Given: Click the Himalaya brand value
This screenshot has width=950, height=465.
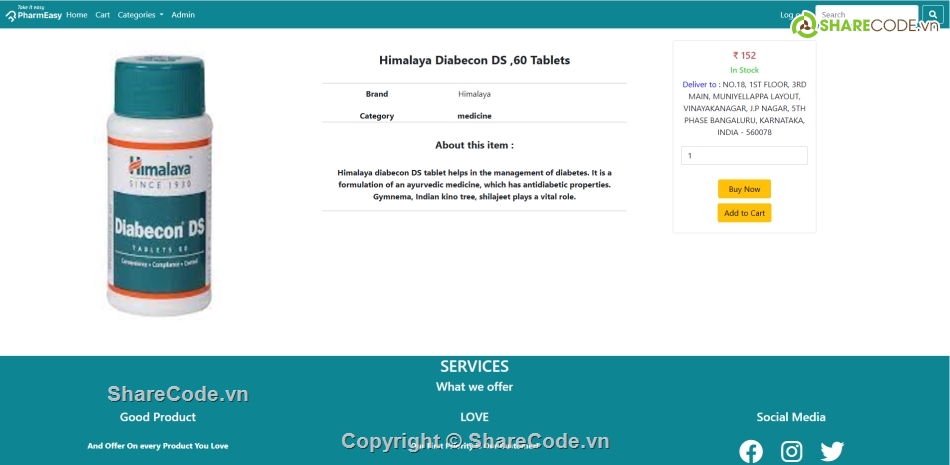Looking at the screenshot, I should (x=474, y=94).
